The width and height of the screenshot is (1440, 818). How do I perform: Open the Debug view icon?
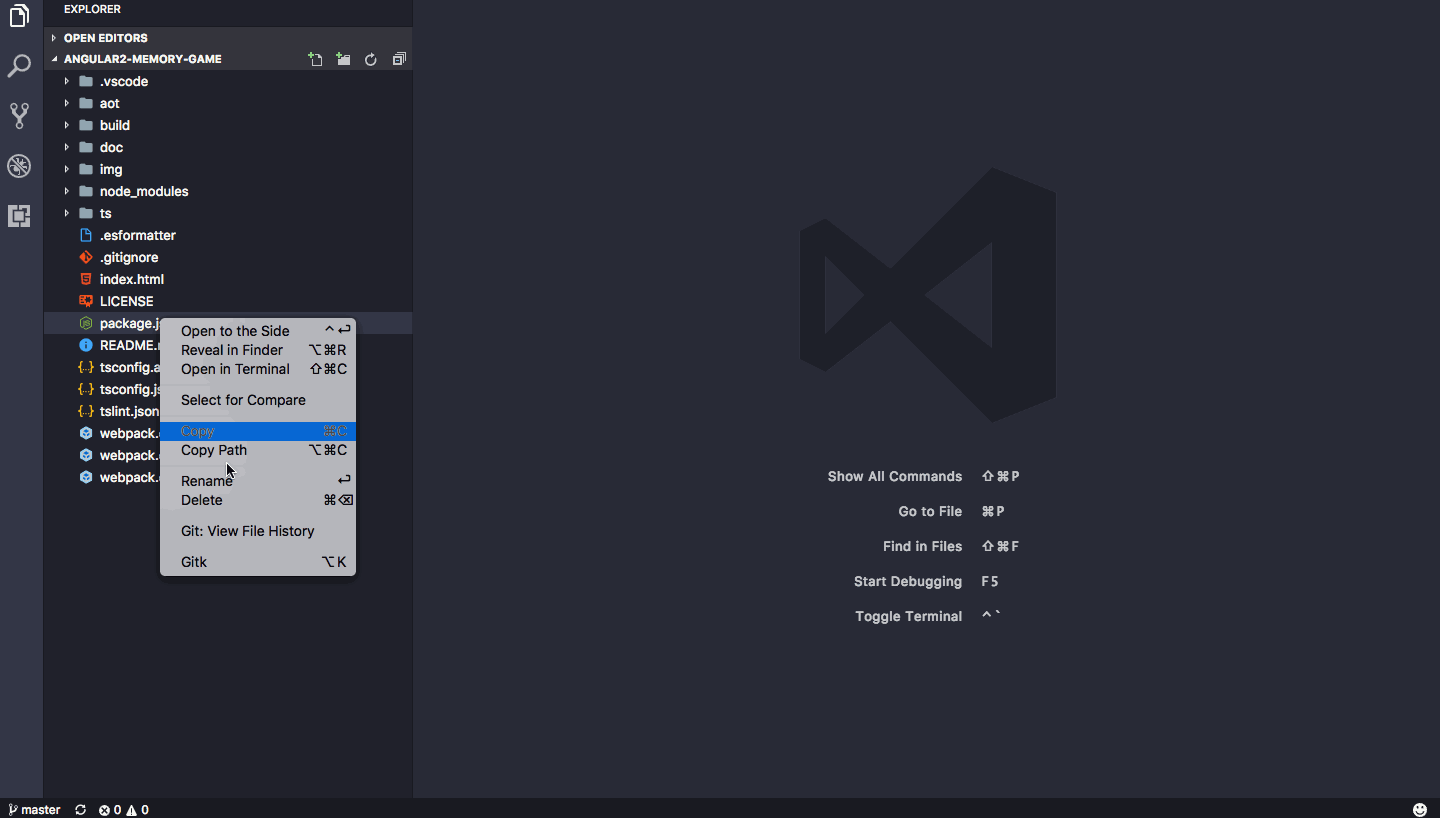(x=19, y=166)
